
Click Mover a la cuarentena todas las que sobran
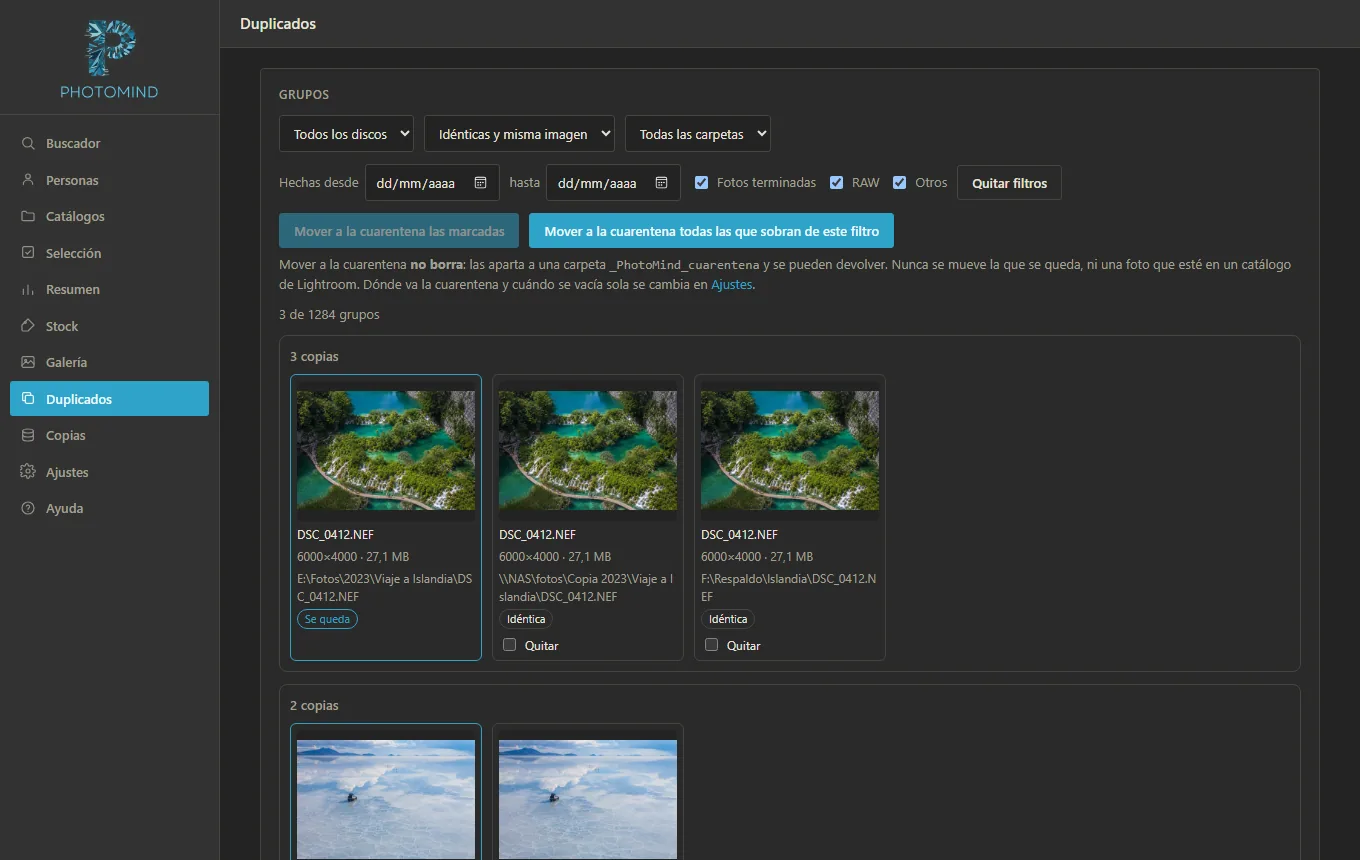coord(711,231)
